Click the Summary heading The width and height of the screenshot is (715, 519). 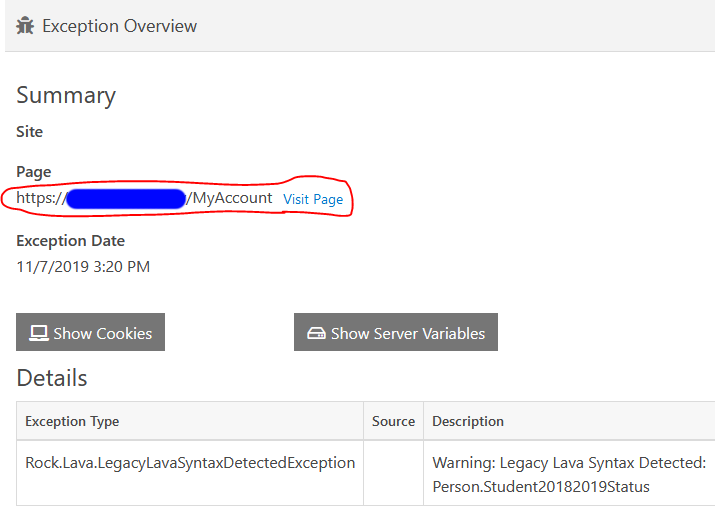pos(66,95)
